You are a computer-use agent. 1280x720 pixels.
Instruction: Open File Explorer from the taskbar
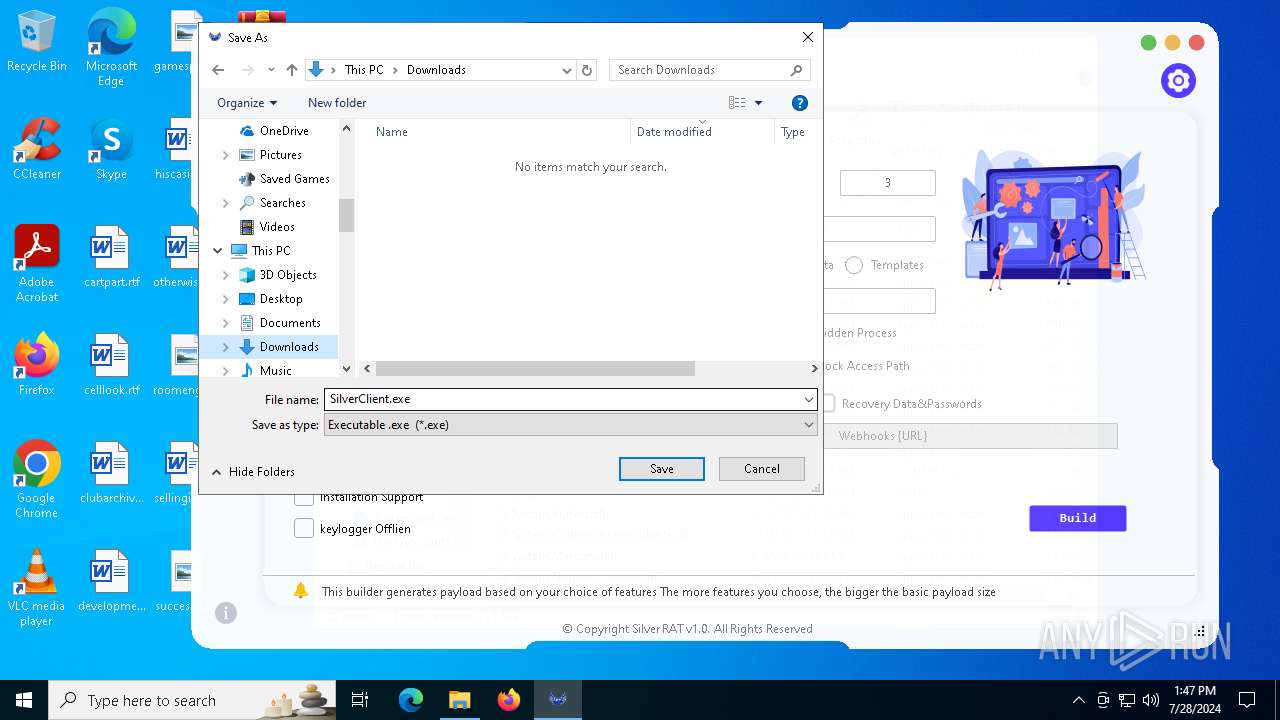pos(459,700)
